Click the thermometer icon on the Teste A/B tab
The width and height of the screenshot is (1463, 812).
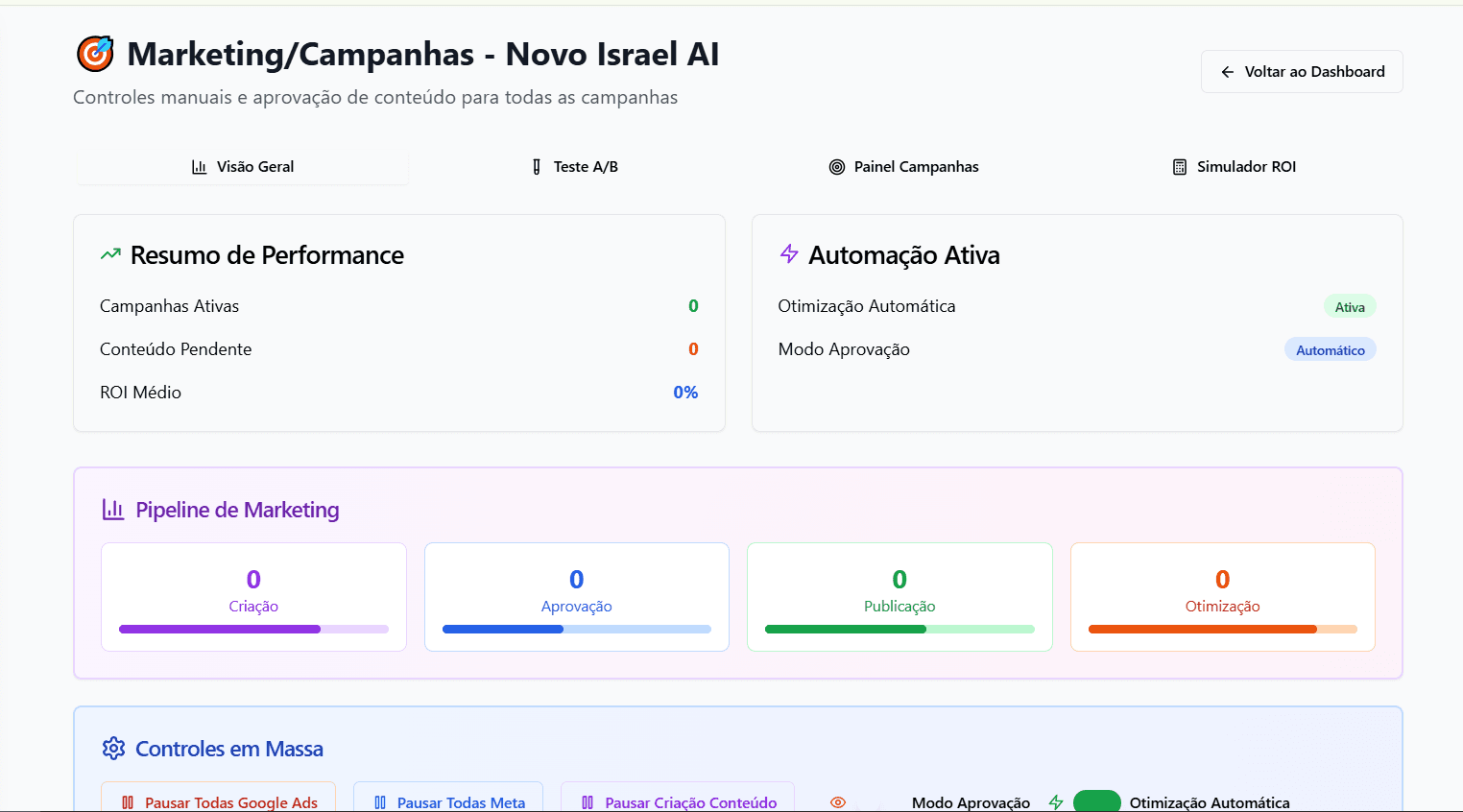535,166
